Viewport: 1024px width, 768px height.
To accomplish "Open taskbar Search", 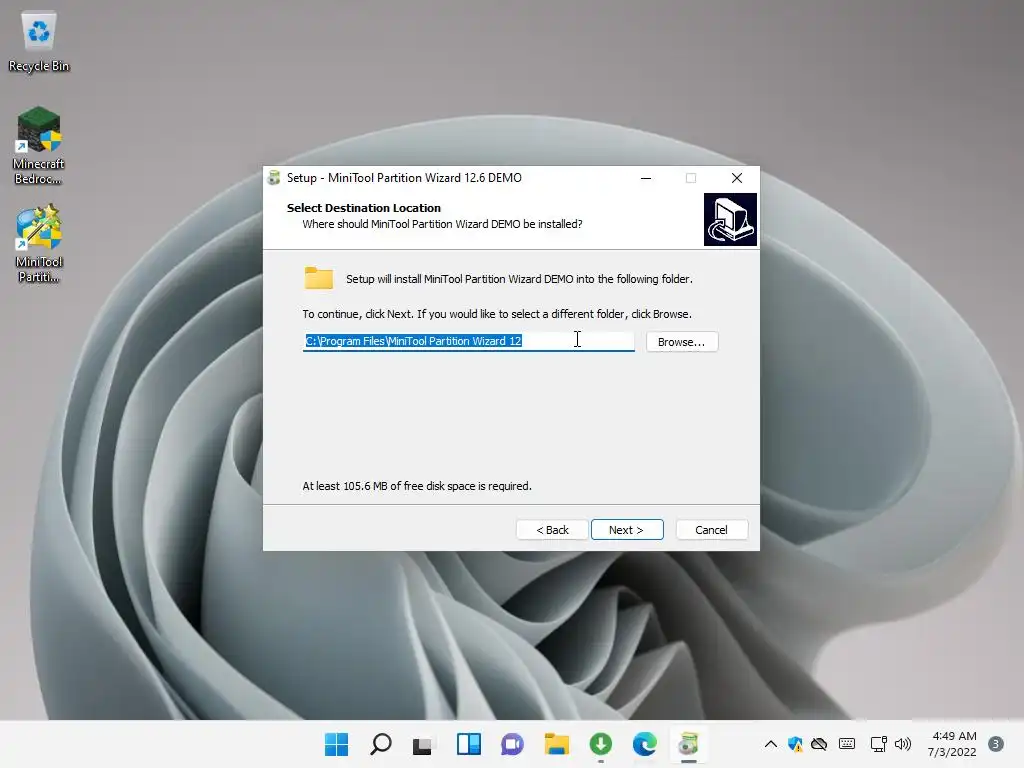I will point(381,744).
